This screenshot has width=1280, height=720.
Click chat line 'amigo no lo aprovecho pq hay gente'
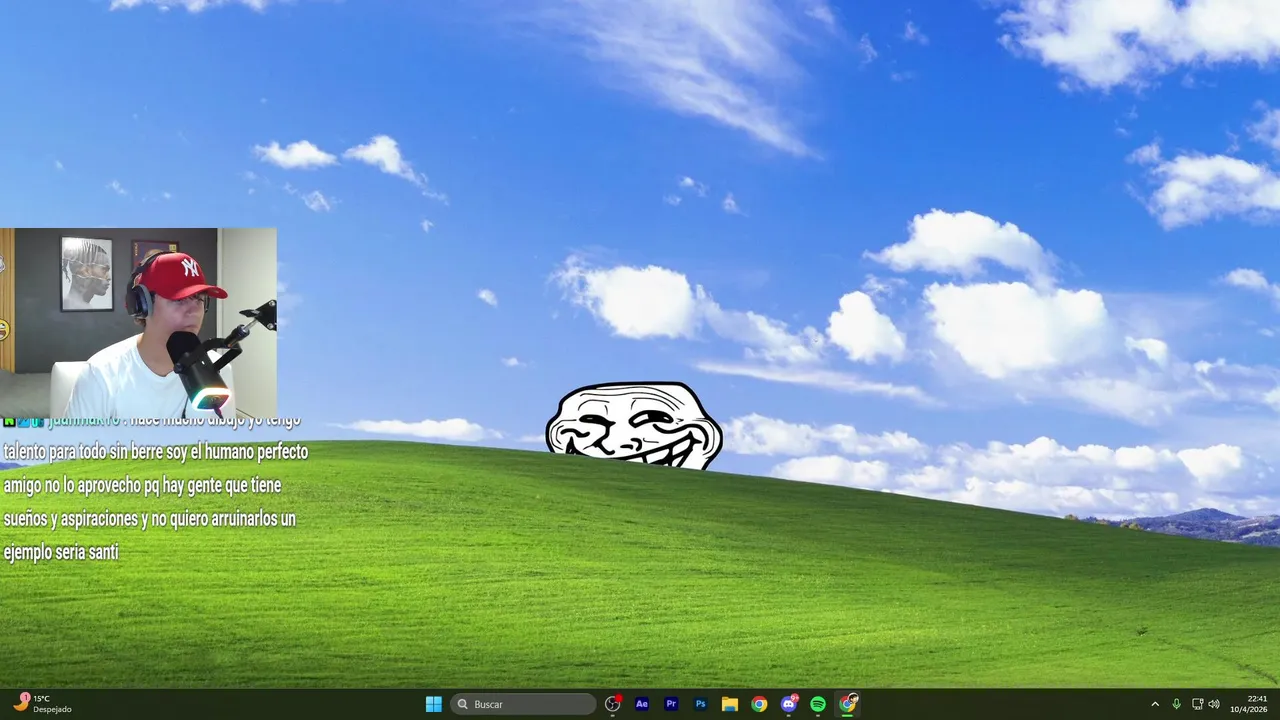[x=142, y=485]
